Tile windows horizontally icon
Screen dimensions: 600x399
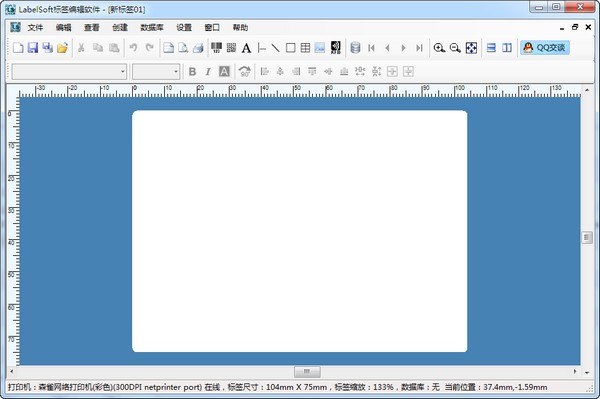tap(491, 48)
